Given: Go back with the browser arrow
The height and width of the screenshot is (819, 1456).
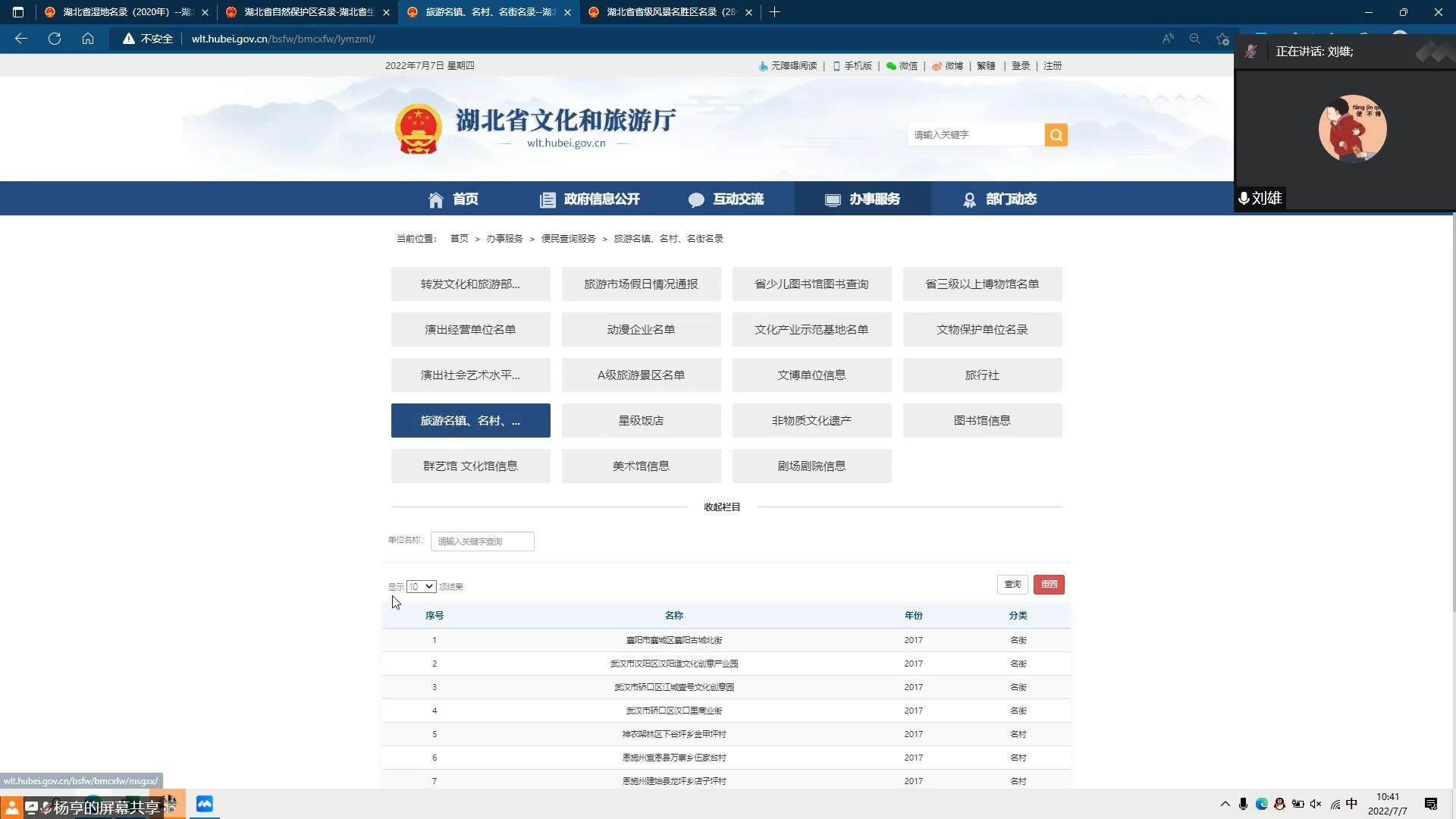Looking at the screenshot, I should pos(21,39).
